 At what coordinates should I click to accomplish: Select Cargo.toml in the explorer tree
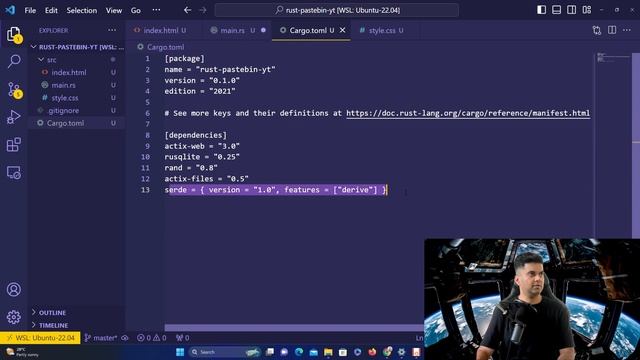pyautogui.click(x=77, y=123)
